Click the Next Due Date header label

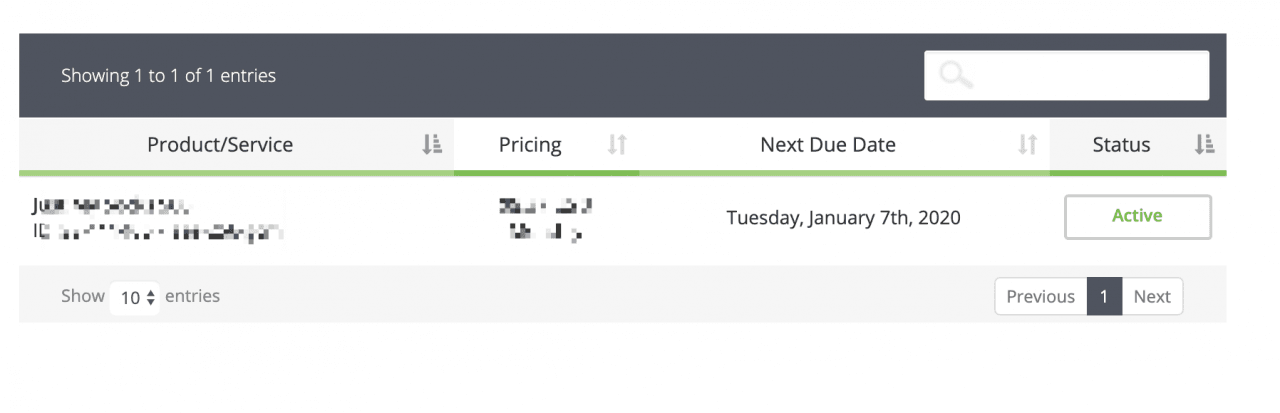coord(828,145)
